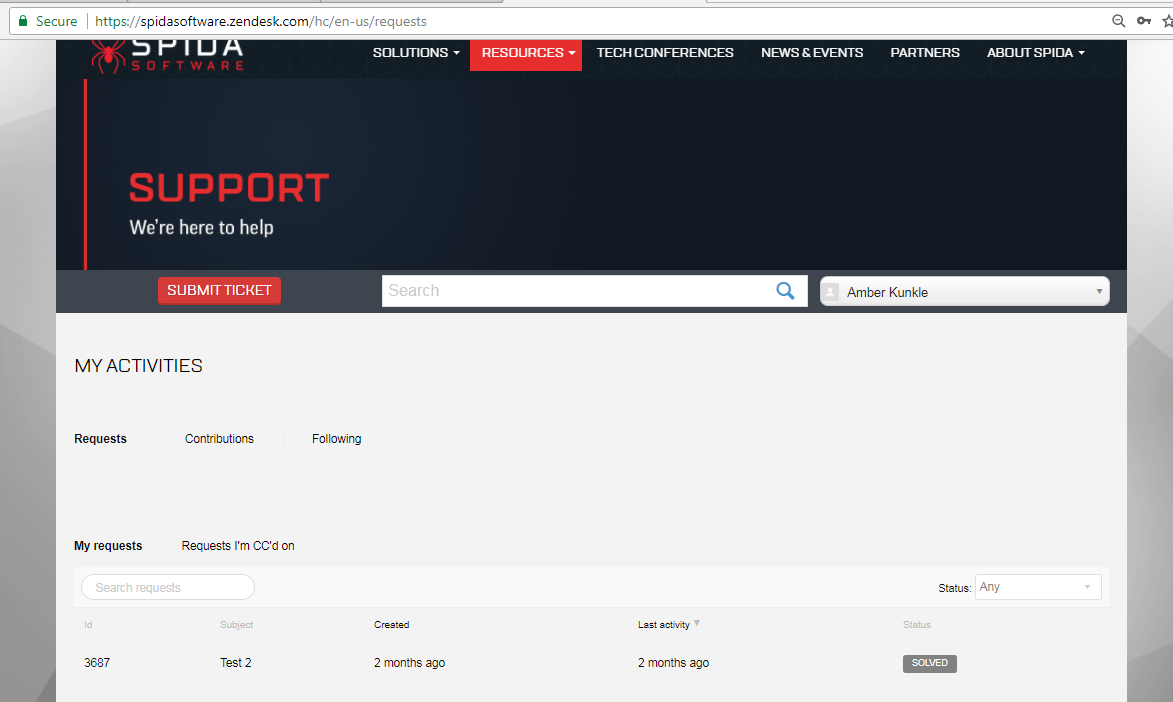The width and height of the screenshot is (1173, 702).
Task: Expand the Solutions navigation menu
Action: pos(416,53)
